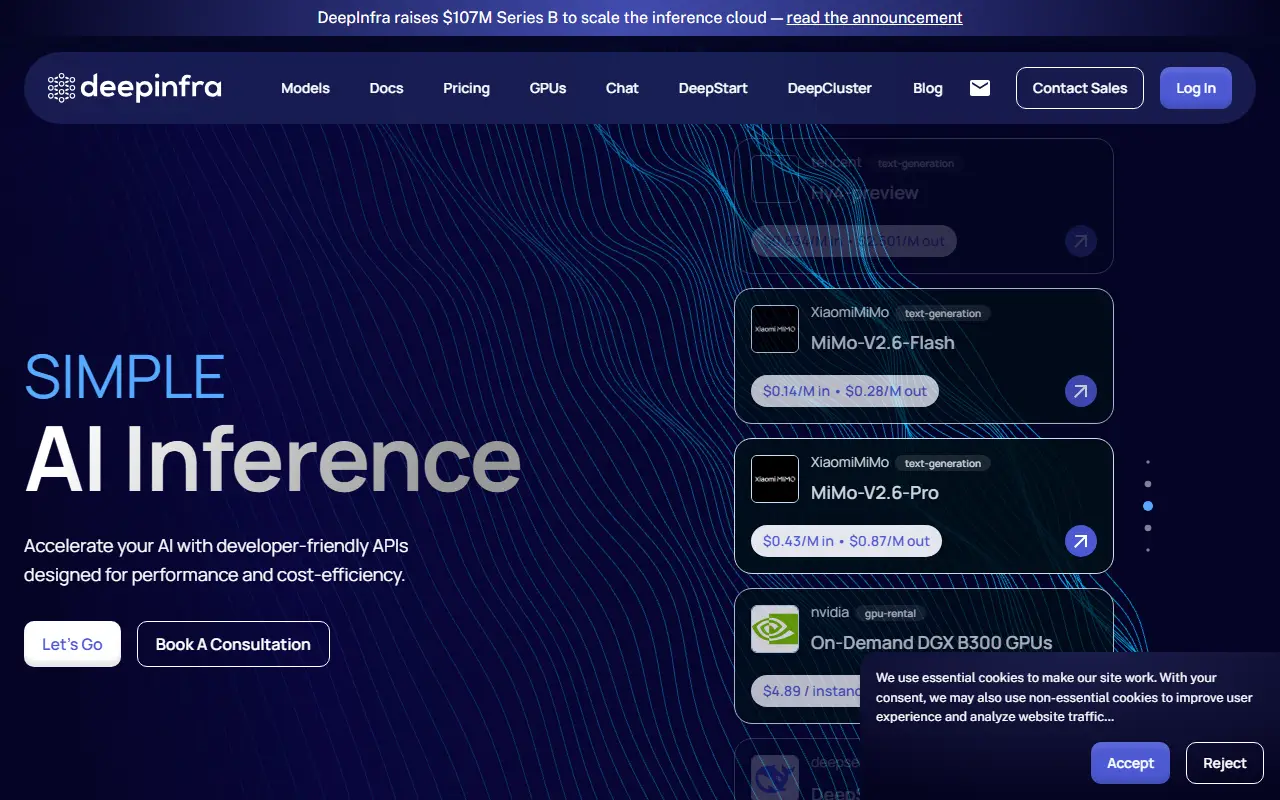Click the MiMo-V2.6-Pro model title
Screen dimensions: 1280x800
[875, 492]
